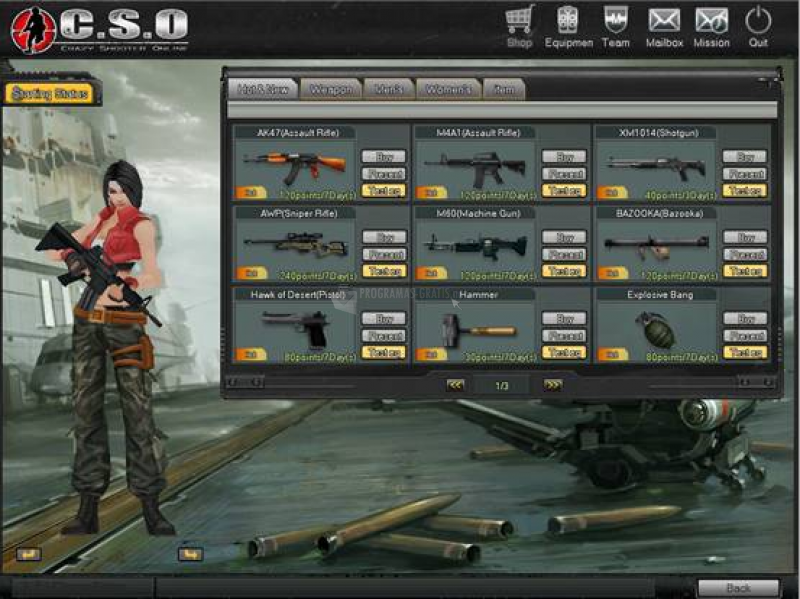Buy the Explosive Bang grenade
Screen dimensions: 800x599
745,319
